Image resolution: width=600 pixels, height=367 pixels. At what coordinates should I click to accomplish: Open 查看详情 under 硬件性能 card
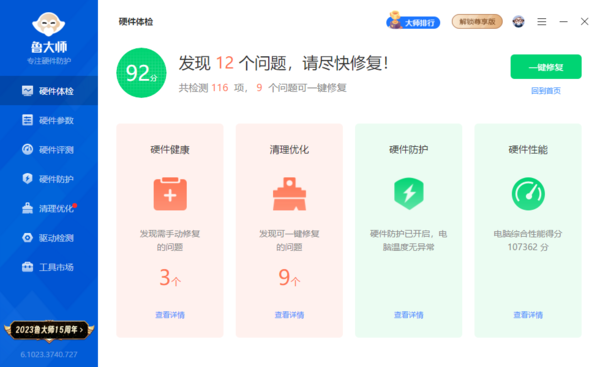pyautogui.click(x=528, y=315)
